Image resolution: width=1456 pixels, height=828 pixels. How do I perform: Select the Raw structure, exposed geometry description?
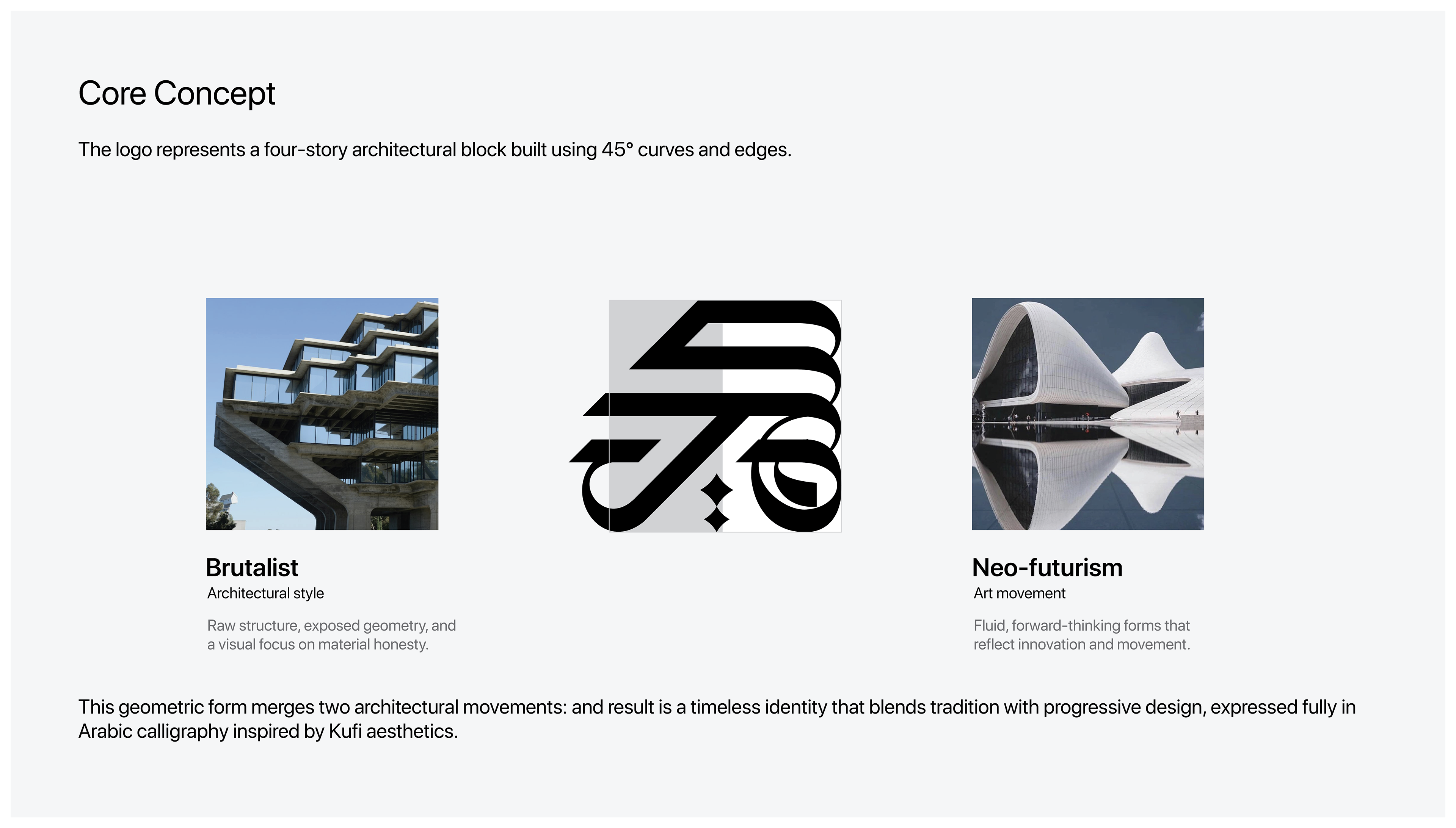click(x=331, y=635)
